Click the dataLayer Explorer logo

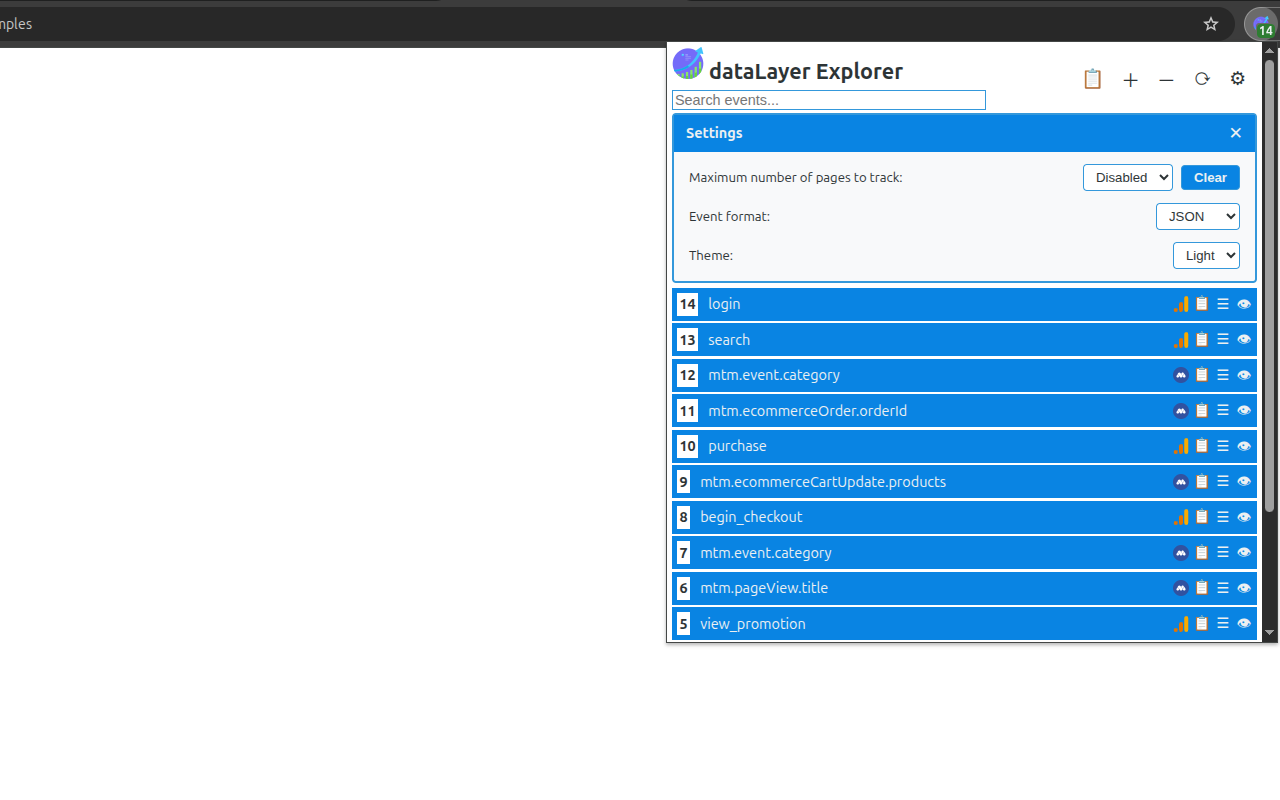pos(688,63)
